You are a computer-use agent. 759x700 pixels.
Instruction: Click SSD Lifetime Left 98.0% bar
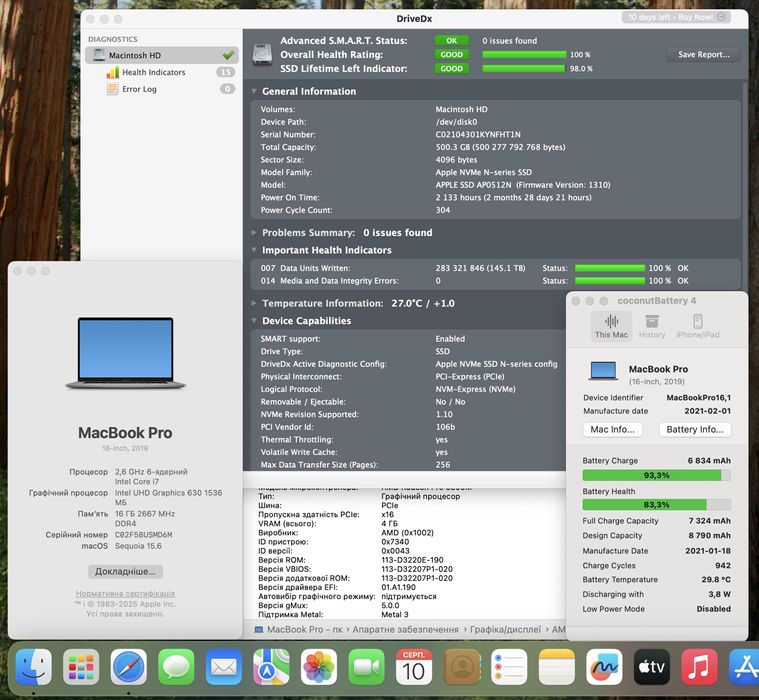(524, 69)
